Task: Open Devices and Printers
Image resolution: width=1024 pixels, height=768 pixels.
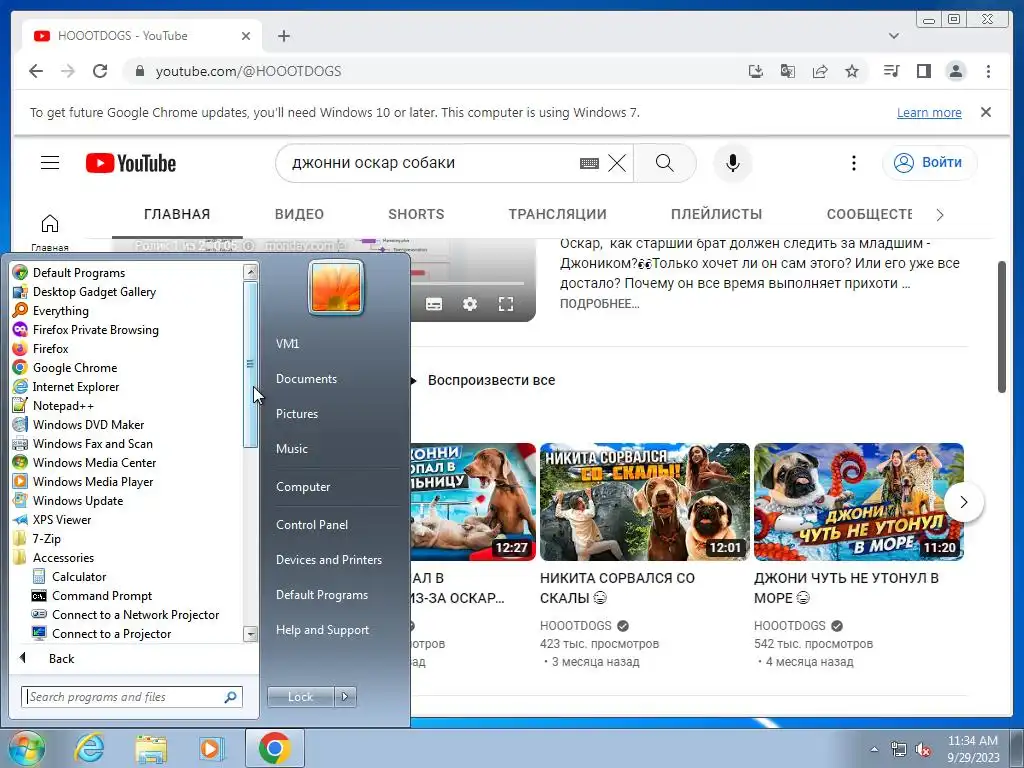Action: (x=328, y=560)
